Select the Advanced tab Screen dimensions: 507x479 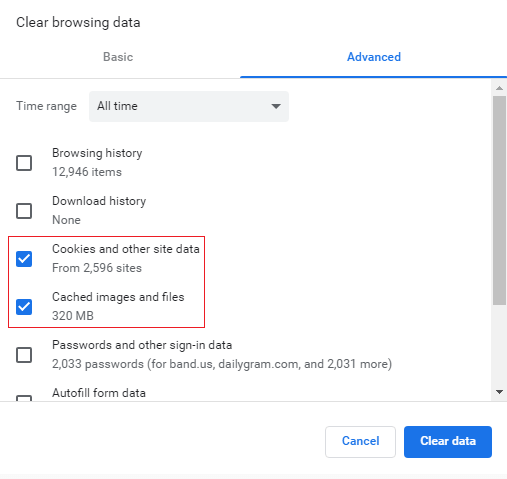374,57
